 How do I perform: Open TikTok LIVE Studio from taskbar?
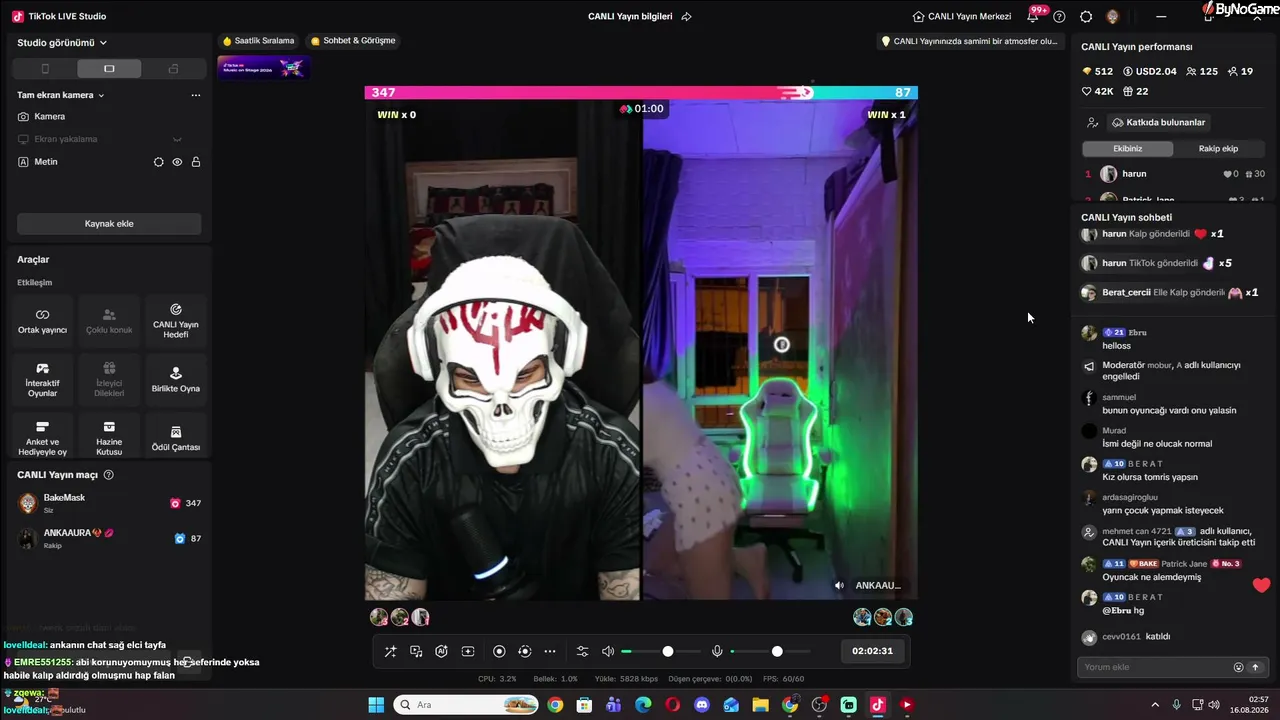pyautogui.click(x=877, y=705)
